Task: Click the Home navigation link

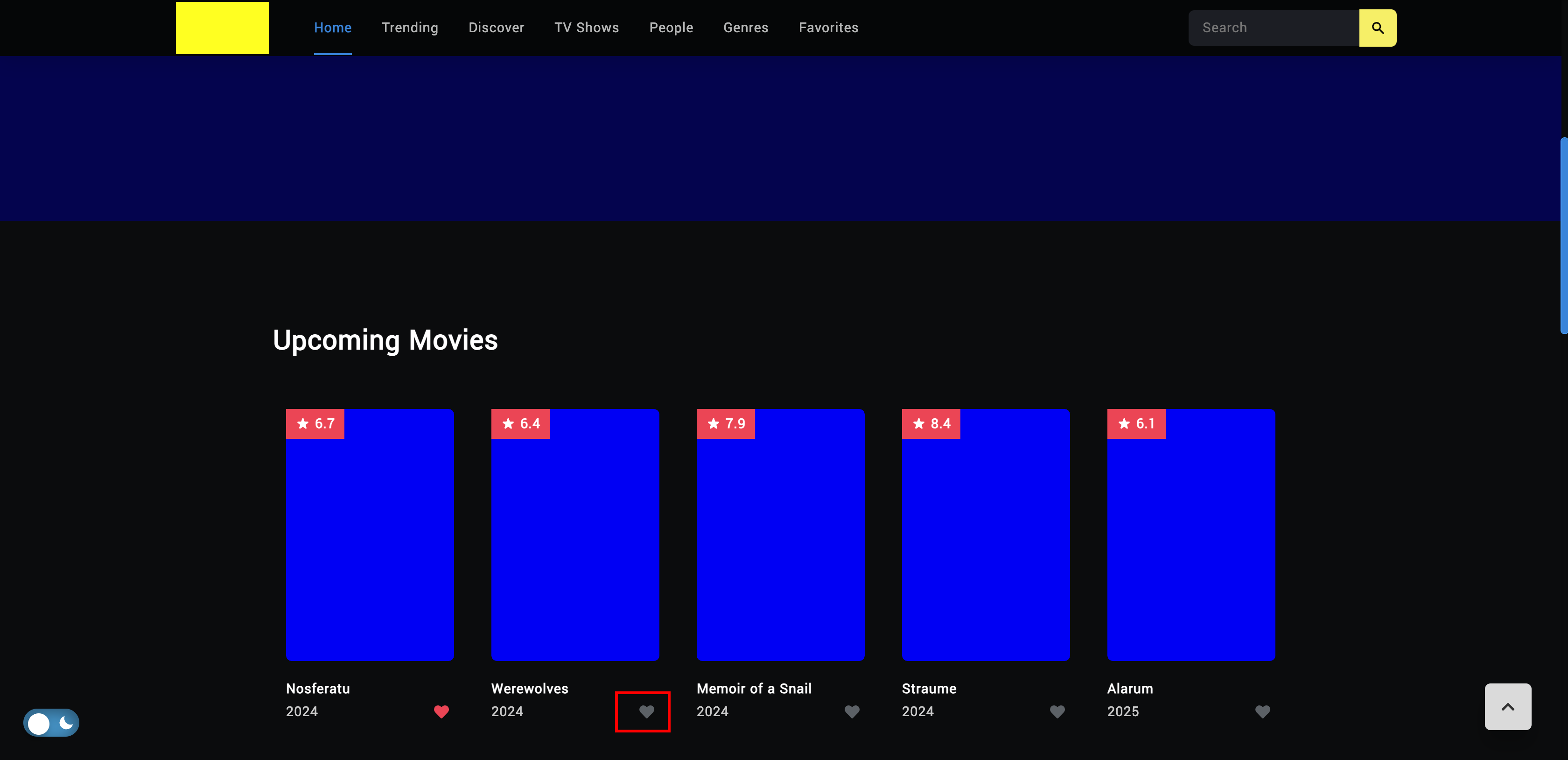Action: click(x=332, y=28)
